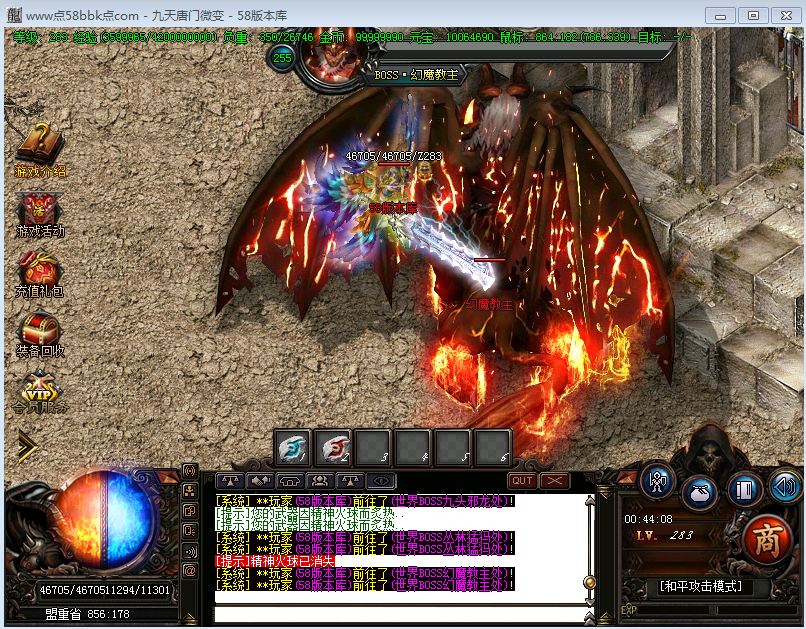Viewport: 806px width, 629px height.
Task: Click the second scales button in chat toolbar
Action: pyautogui.click(x=351, y=481)
